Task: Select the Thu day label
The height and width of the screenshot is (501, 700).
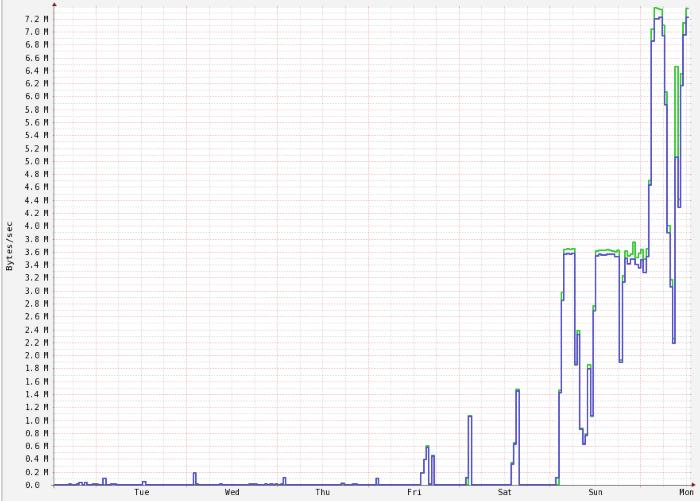Action: click(x=323, y=492)
